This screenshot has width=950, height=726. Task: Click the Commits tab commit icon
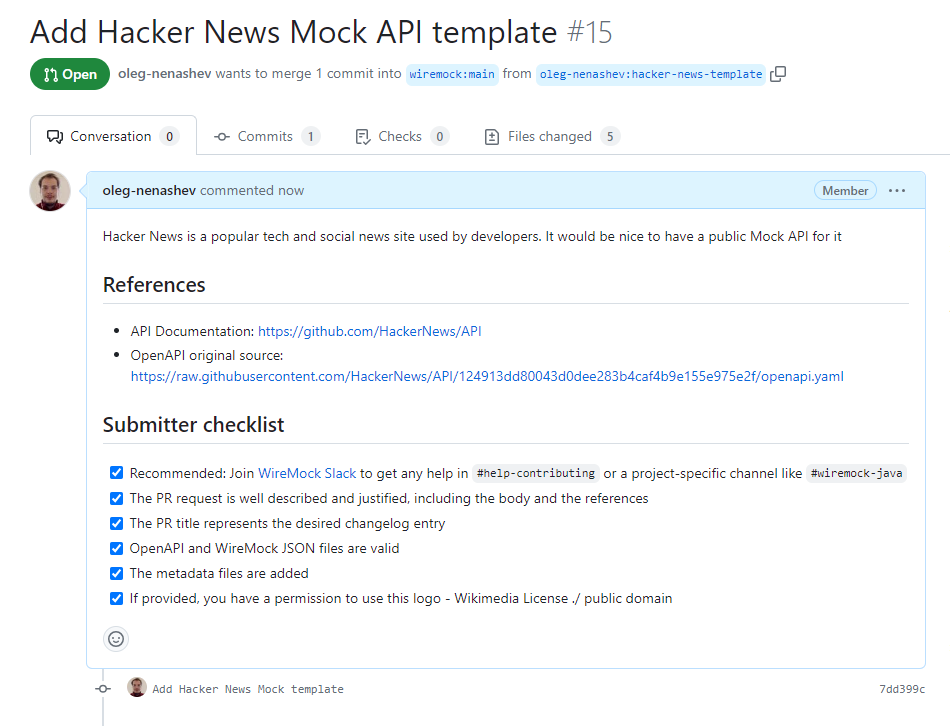pyautogui.click(x=222, y=137)
